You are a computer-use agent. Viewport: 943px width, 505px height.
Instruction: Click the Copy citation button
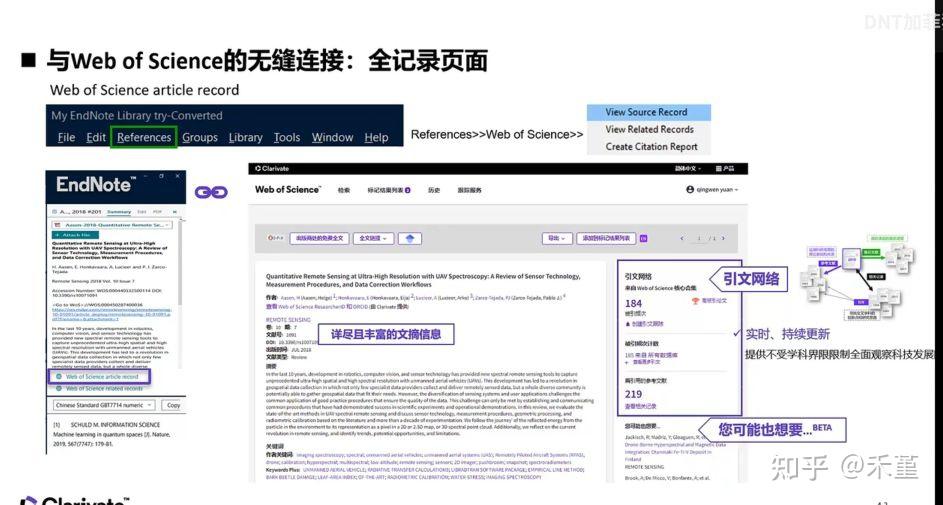173,405
